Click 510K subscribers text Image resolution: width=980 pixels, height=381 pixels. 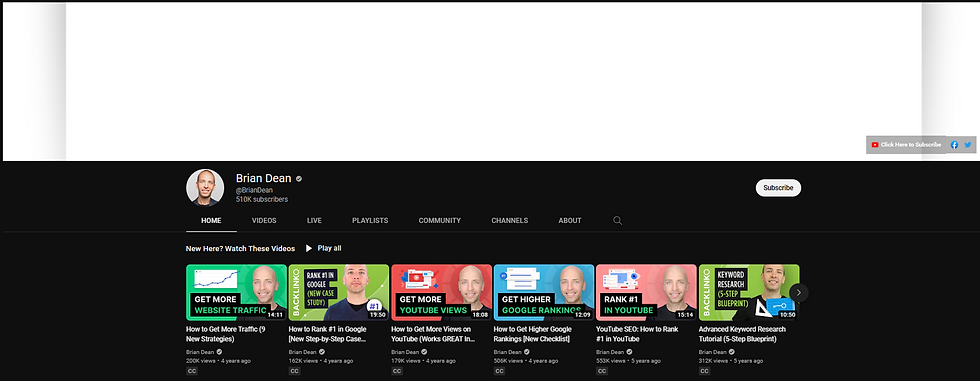click(x=262, y=199)
